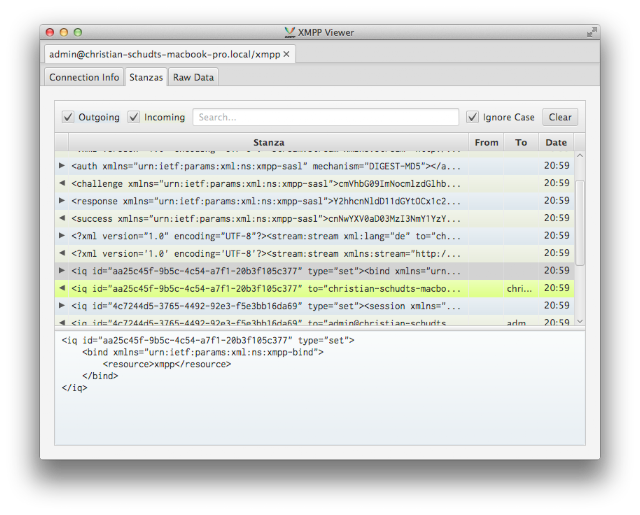Select the stream stanza with xmlns:stream

tap(266, 254)
